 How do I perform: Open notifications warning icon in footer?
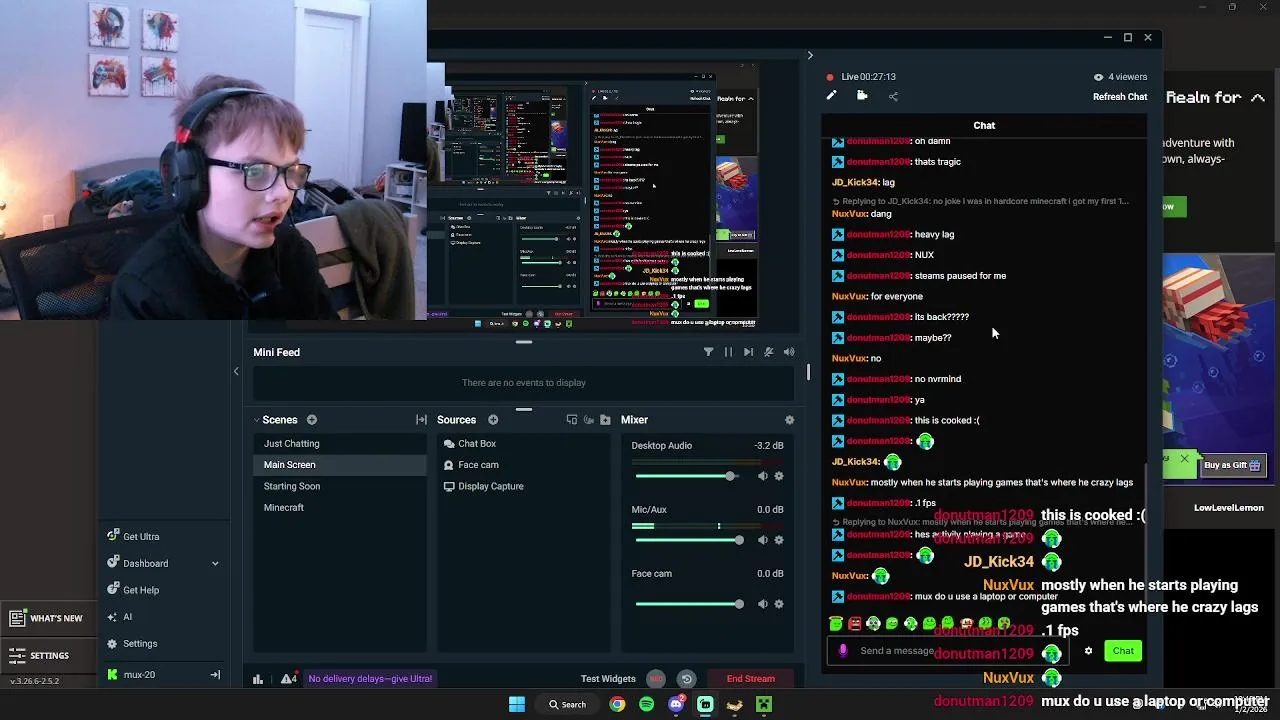pos(289,679)
